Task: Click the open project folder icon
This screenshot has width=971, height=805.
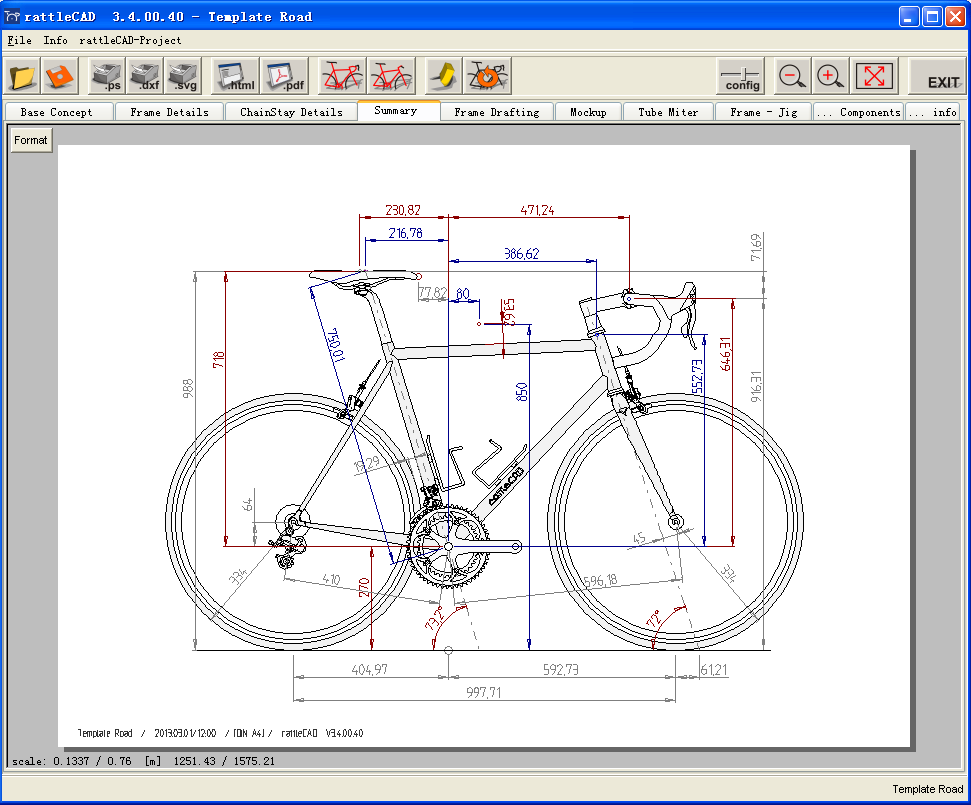Action: point(23,76)
